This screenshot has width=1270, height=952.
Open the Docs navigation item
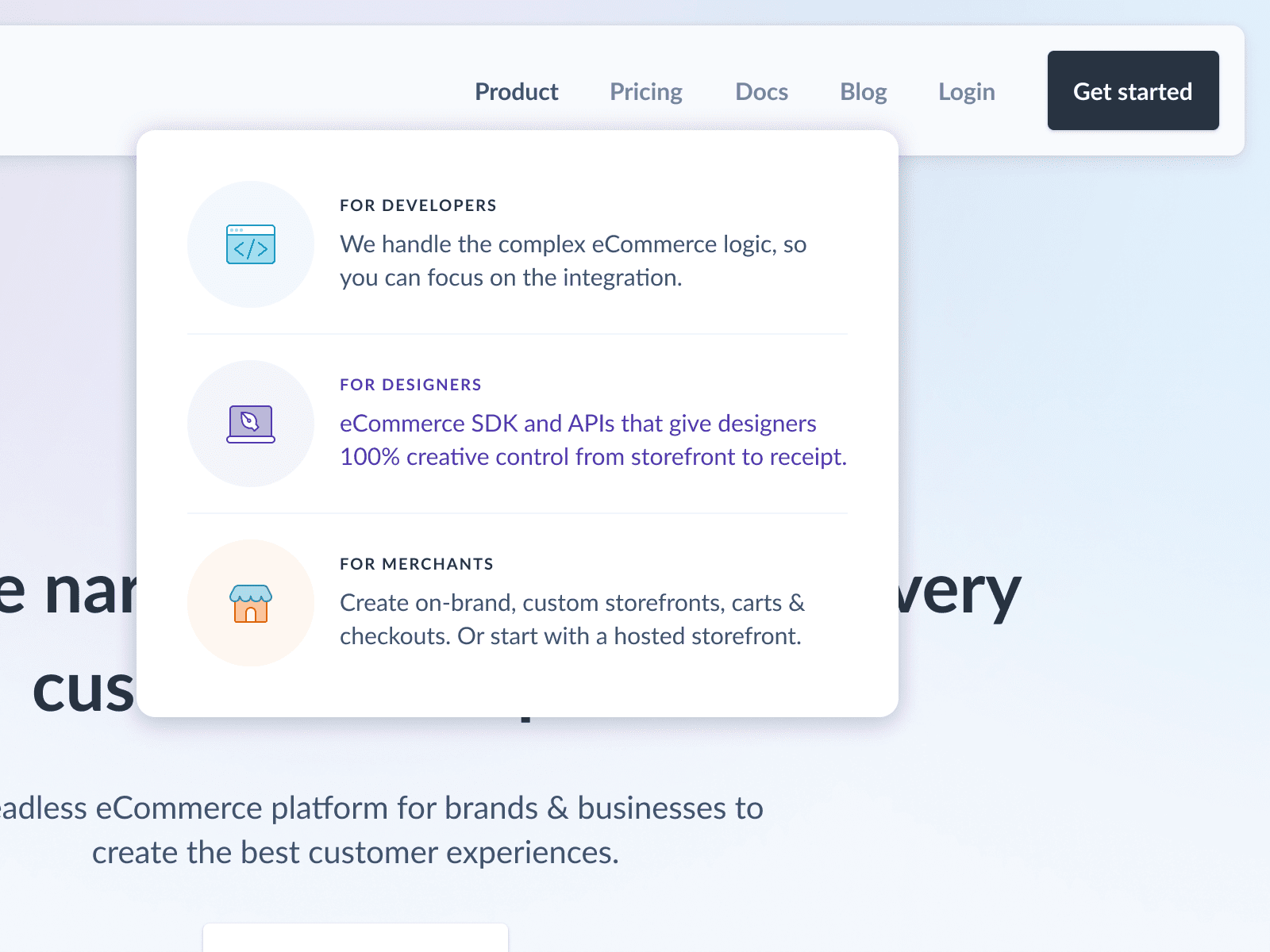click(761, 91)
